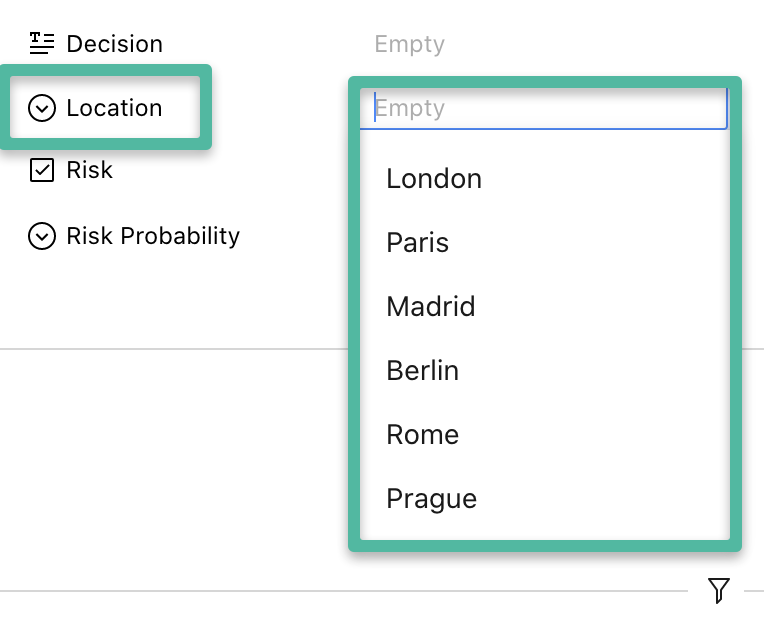Click the Risk property name
Viewport: 764px width, 628px height.
(89, 170)
